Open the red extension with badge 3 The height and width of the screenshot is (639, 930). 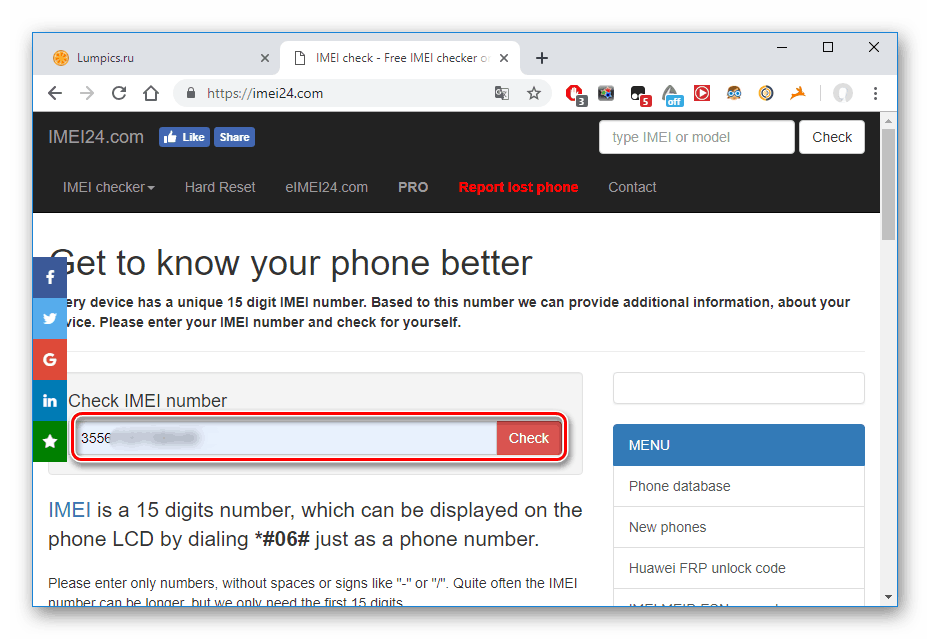[575, 94]
